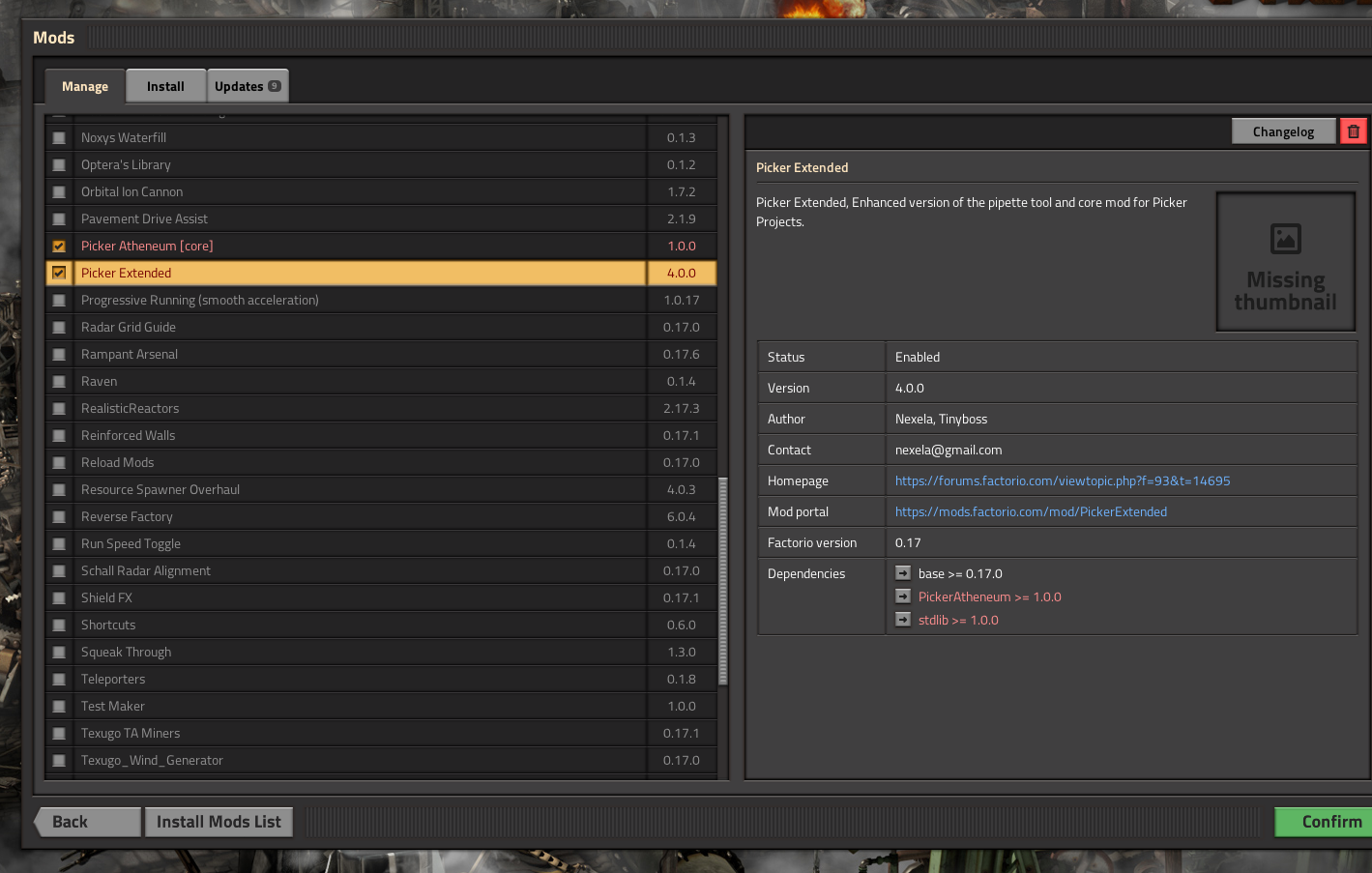Image resolution: width=1372 pixels, height=873 pixels.
Task: Disable the Picker Atheneum [core] checkbox
Action: (59, 247)
